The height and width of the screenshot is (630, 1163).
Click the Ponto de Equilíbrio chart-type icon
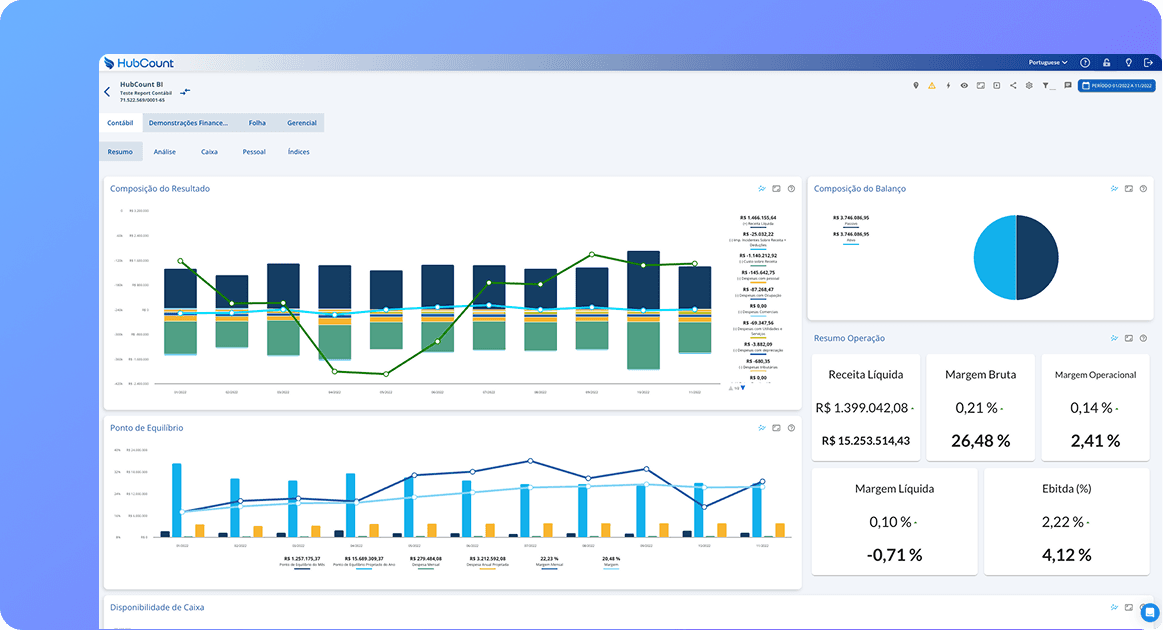point(762,428)
